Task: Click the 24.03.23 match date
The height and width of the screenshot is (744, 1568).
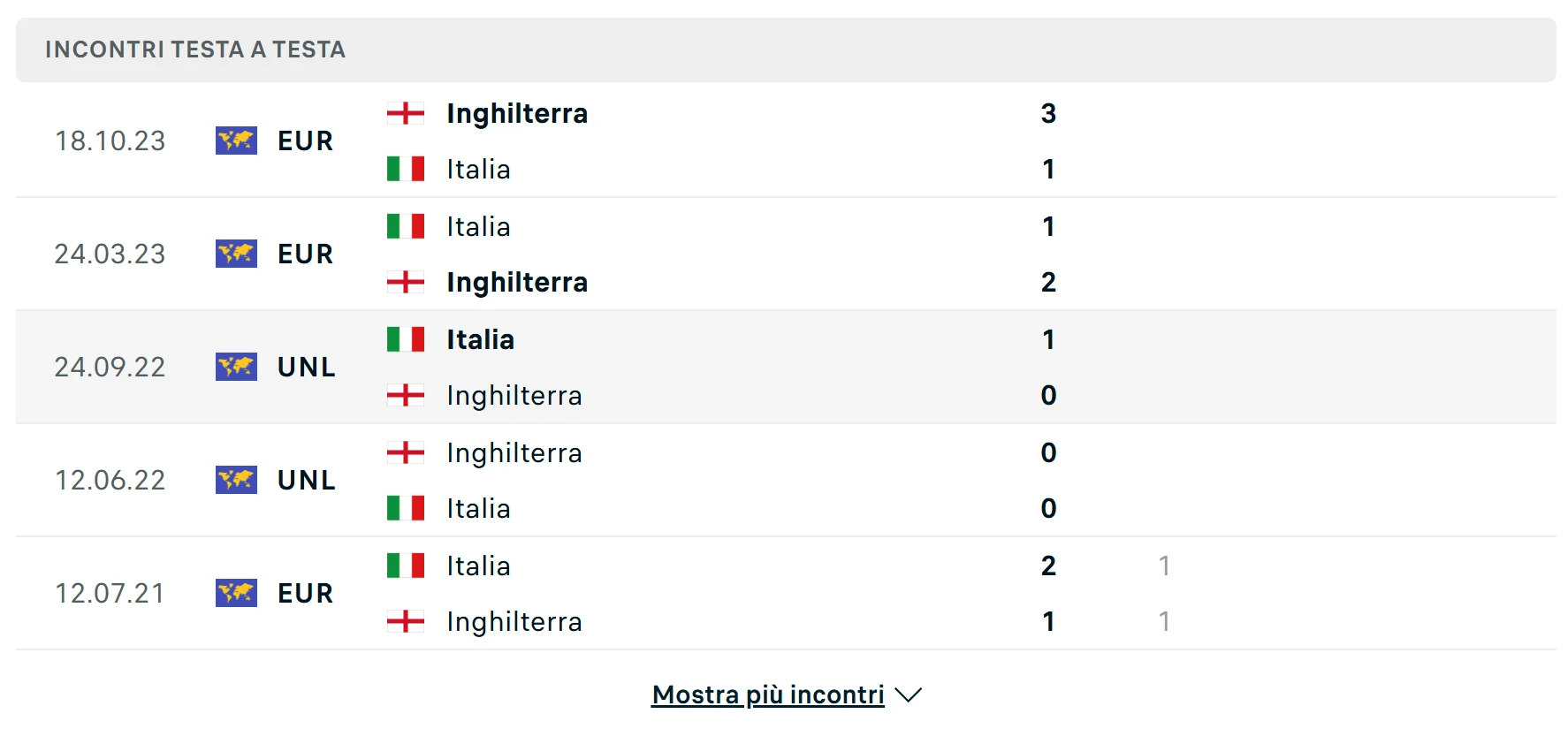Action: tap(110, 254)
